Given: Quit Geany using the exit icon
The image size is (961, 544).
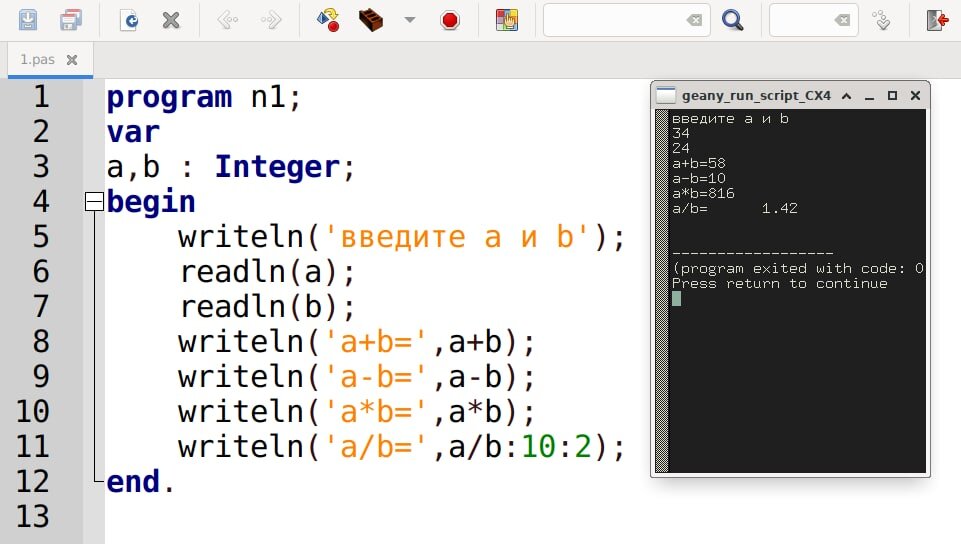Looking at the screenshot, I should [x=937, y=20].
